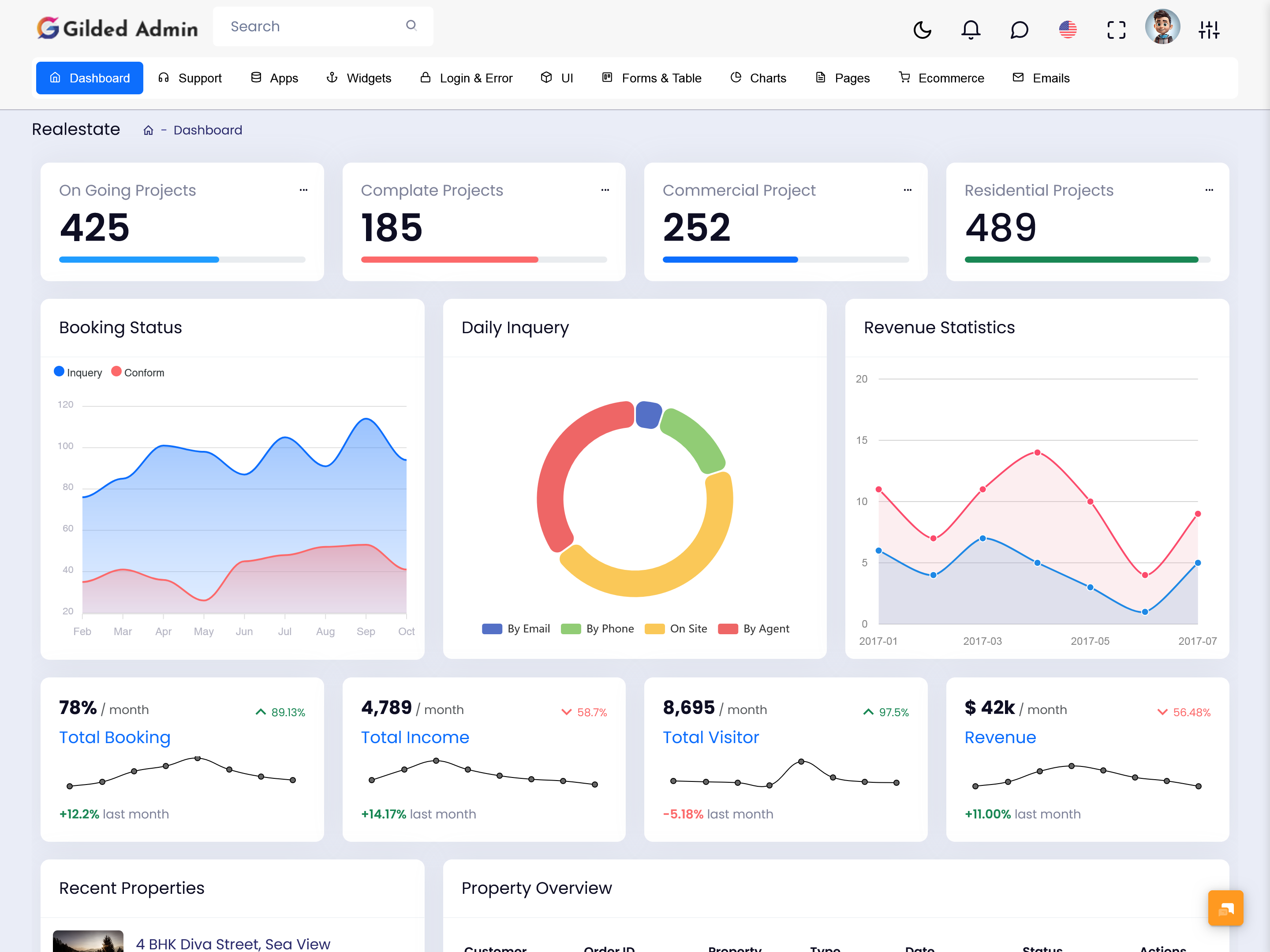Open the Ecommerce menu
Image resolution: width=1270 pixels, height=952 pixels.
pyautogui.click(x=941, y=78)
